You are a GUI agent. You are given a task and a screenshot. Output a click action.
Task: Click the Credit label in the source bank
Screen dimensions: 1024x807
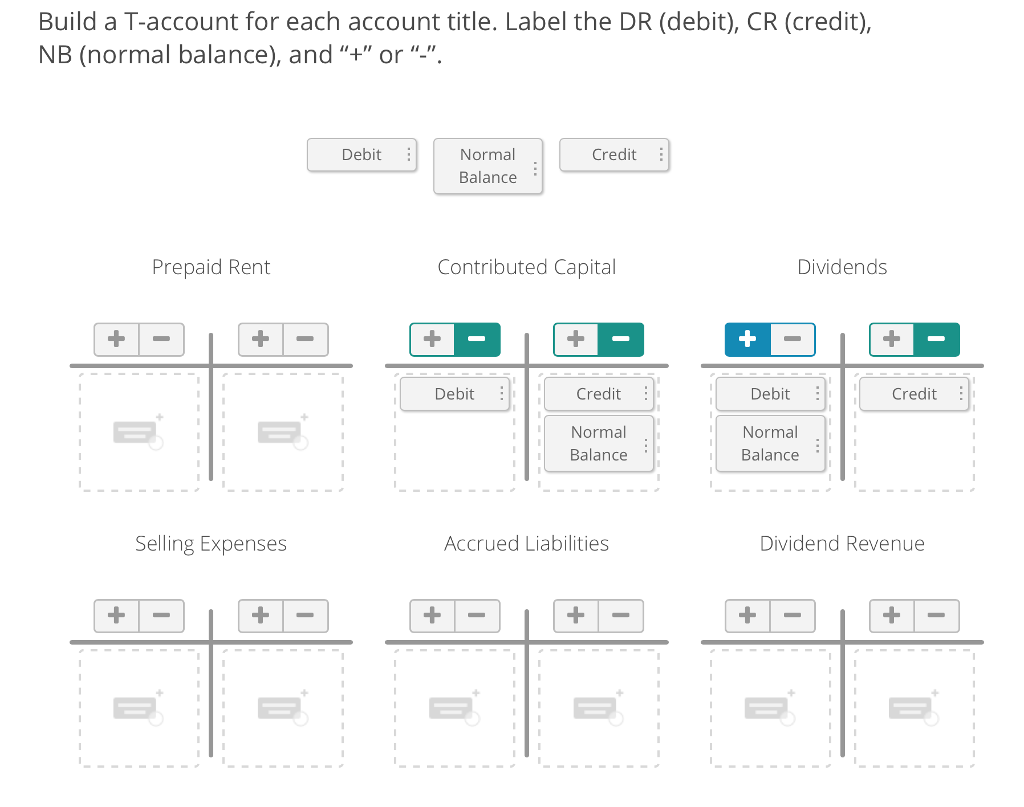[614, 155]
